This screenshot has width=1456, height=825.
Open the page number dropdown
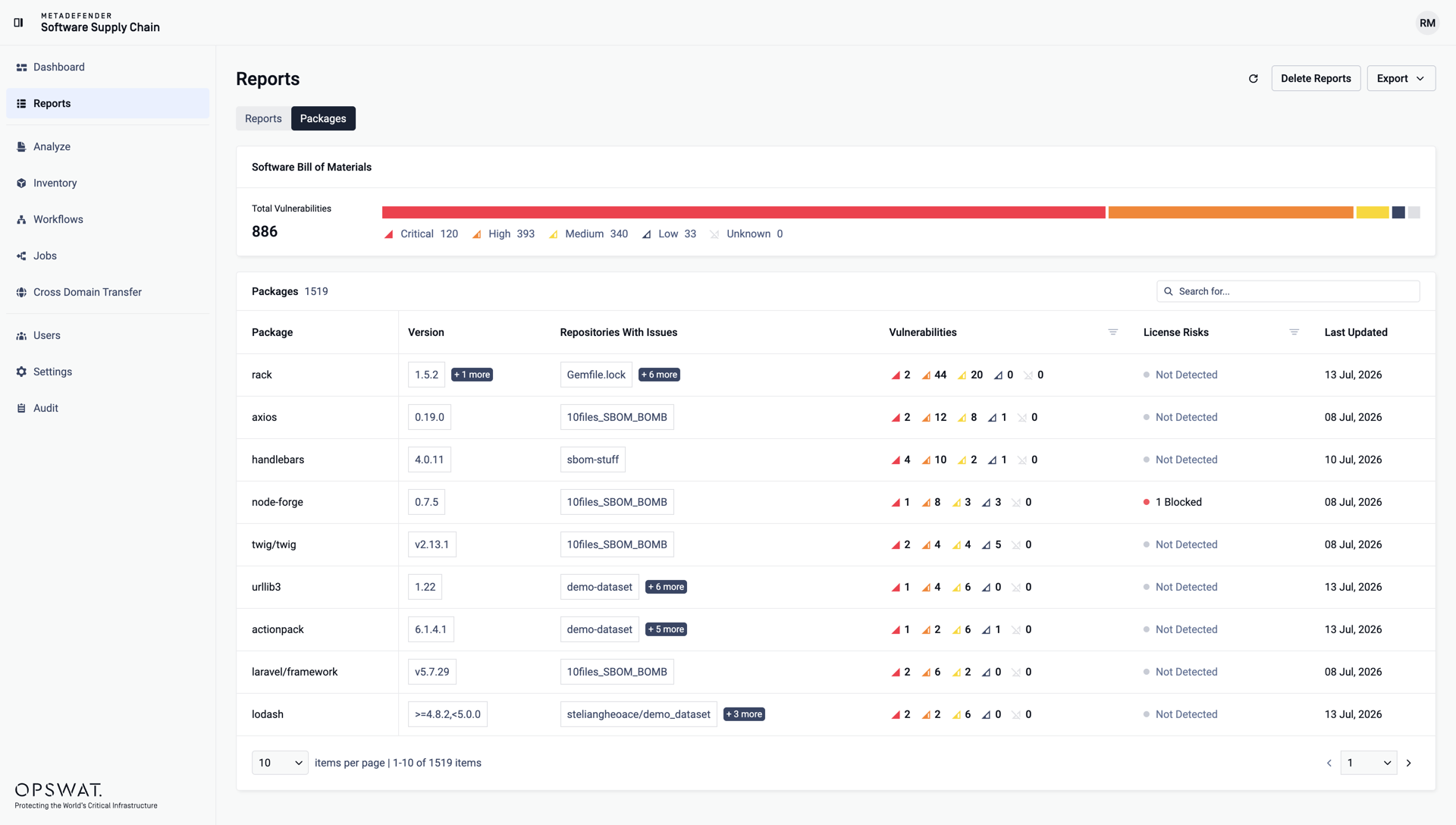1369,763
